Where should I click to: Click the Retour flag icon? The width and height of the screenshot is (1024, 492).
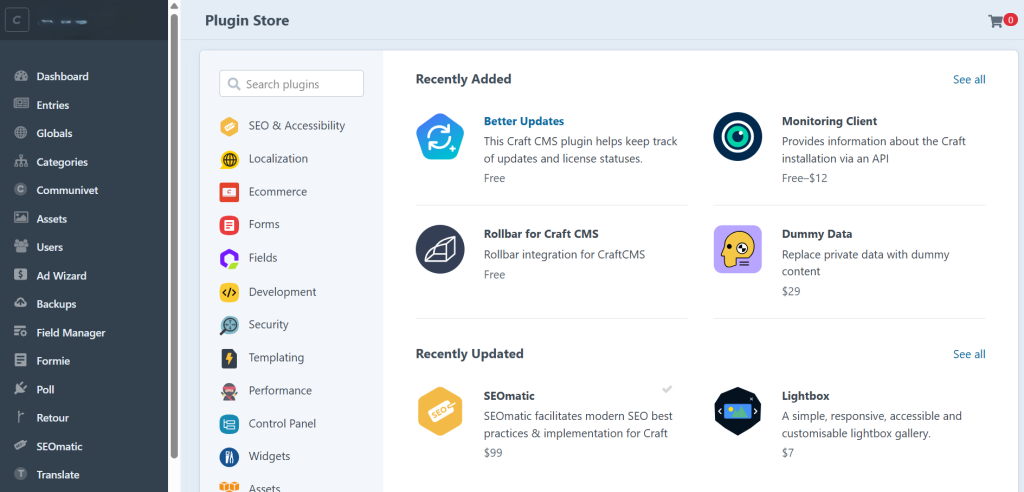tap(21, 418)
